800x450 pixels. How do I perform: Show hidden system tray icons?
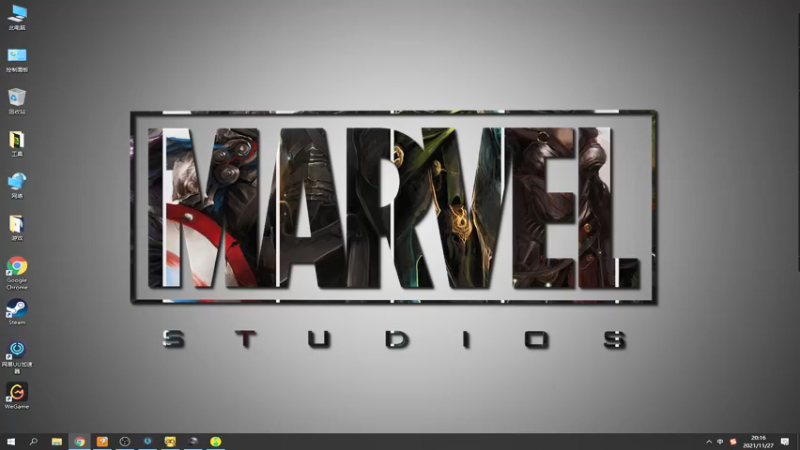point(709,442)
